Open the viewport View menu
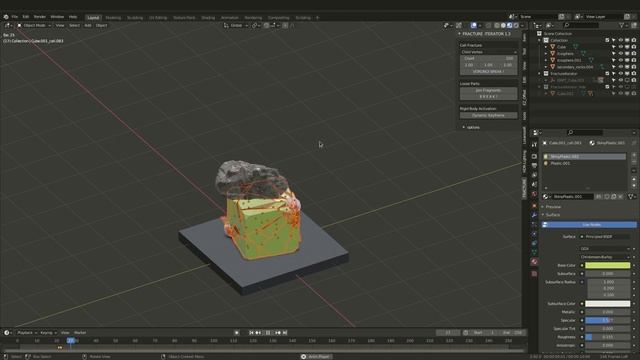This screenshot has width=640, height=360. [x=60, y=25]
